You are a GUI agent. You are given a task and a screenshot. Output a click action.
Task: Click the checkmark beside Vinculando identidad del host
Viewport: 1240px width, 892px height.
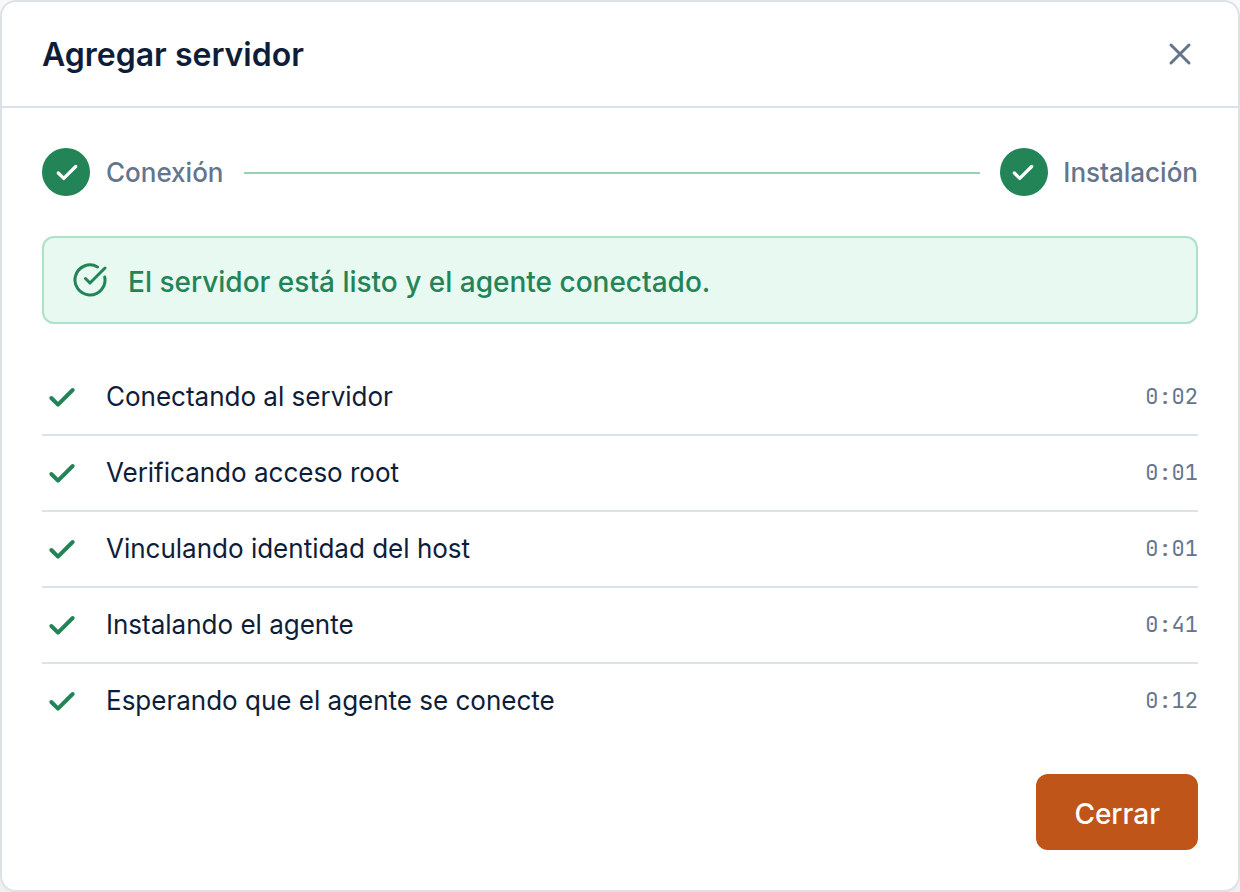click(62, 549)
